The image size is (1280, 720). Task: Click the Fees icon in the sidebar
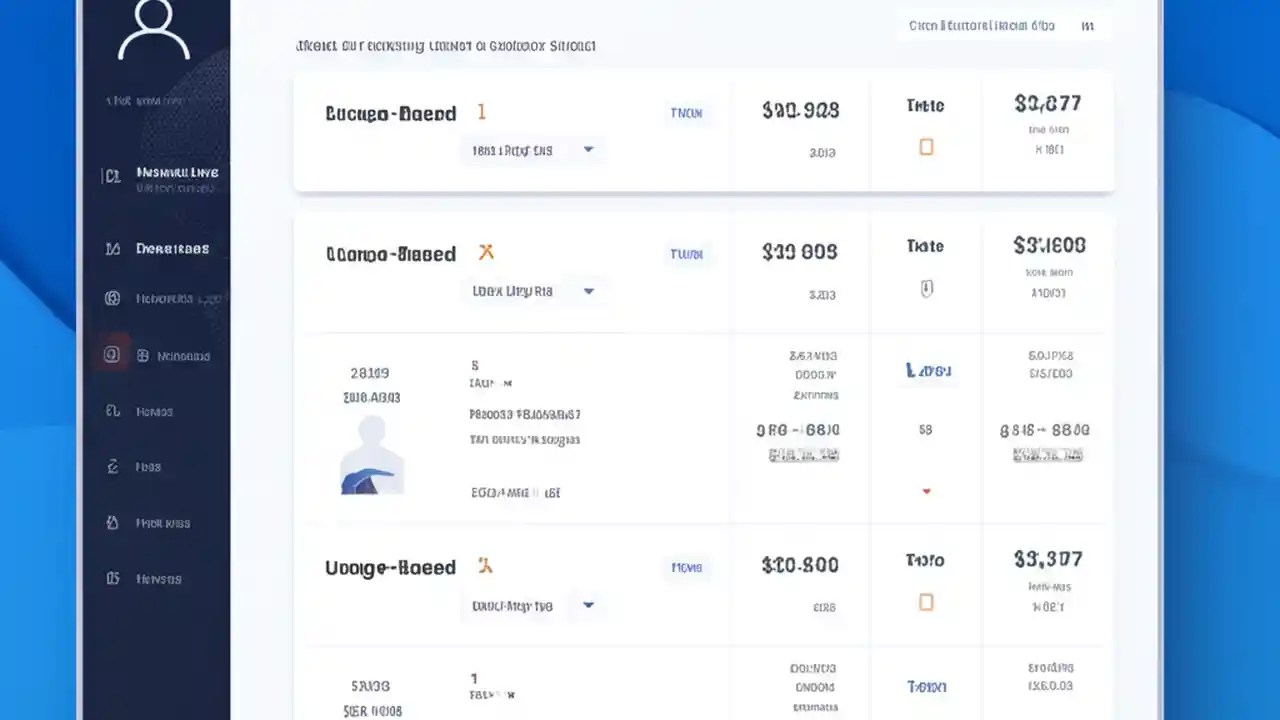113,466
